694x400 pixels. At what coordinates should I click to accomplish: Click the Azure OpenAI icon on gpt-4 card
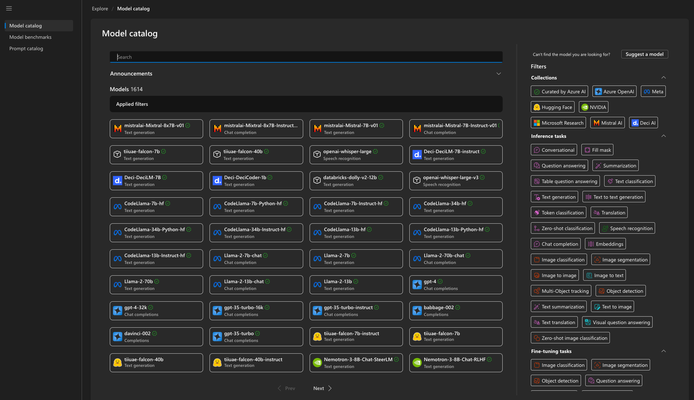[417, 285]
